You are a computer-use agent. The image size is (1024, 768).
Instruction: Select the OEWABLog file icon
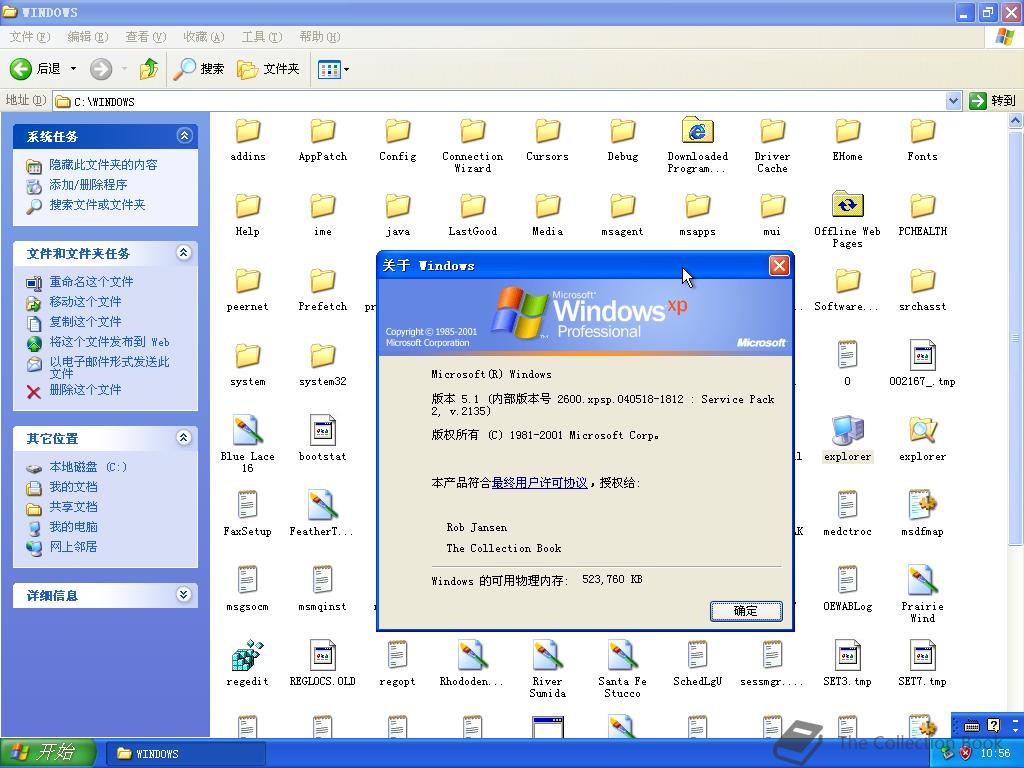click(847, 581)
